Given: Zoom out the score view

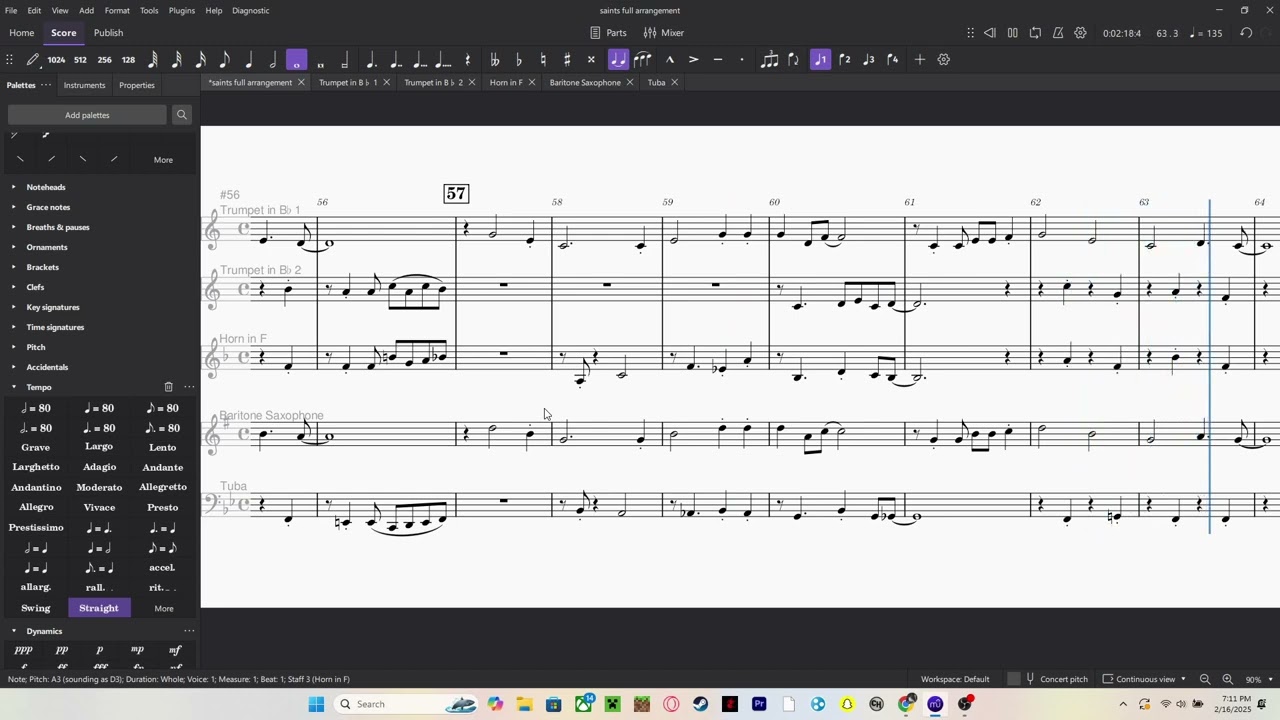Looking at the screenshot, I should tap(1205, 679).
